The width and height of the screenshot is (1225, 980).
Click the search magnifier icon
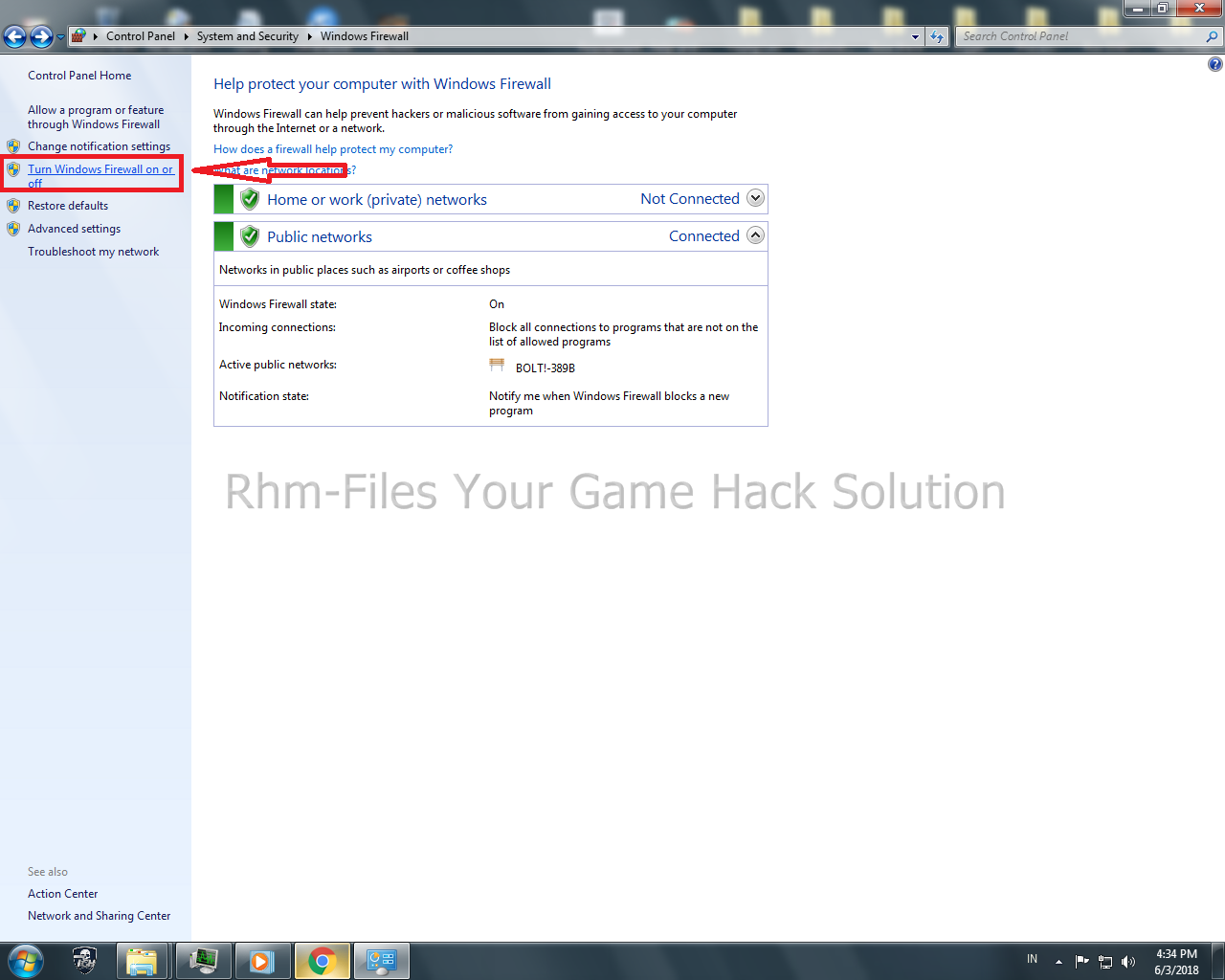click(x=1213, y=36)
